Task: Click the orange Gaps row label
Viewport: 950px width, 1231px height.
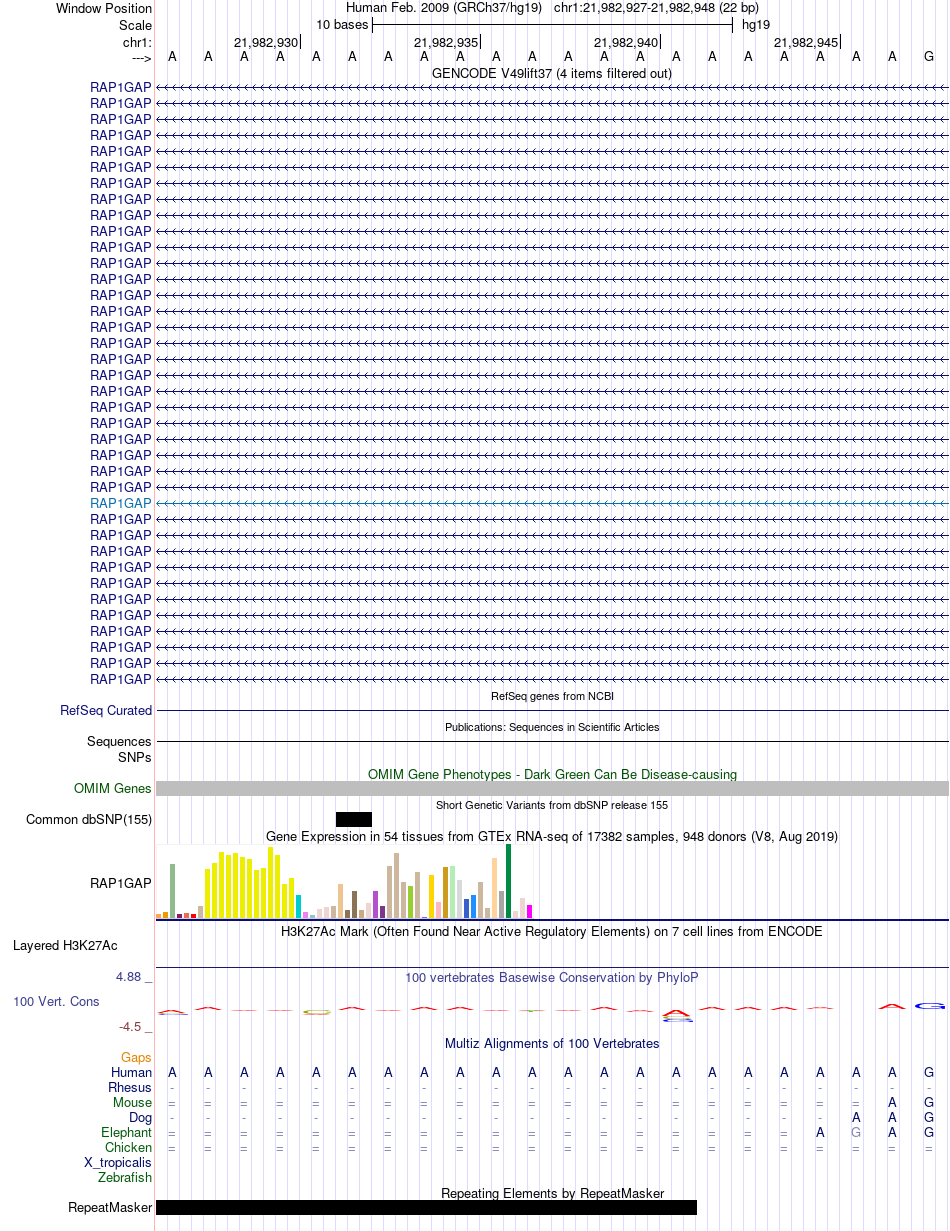Action: pos(136,1057)
